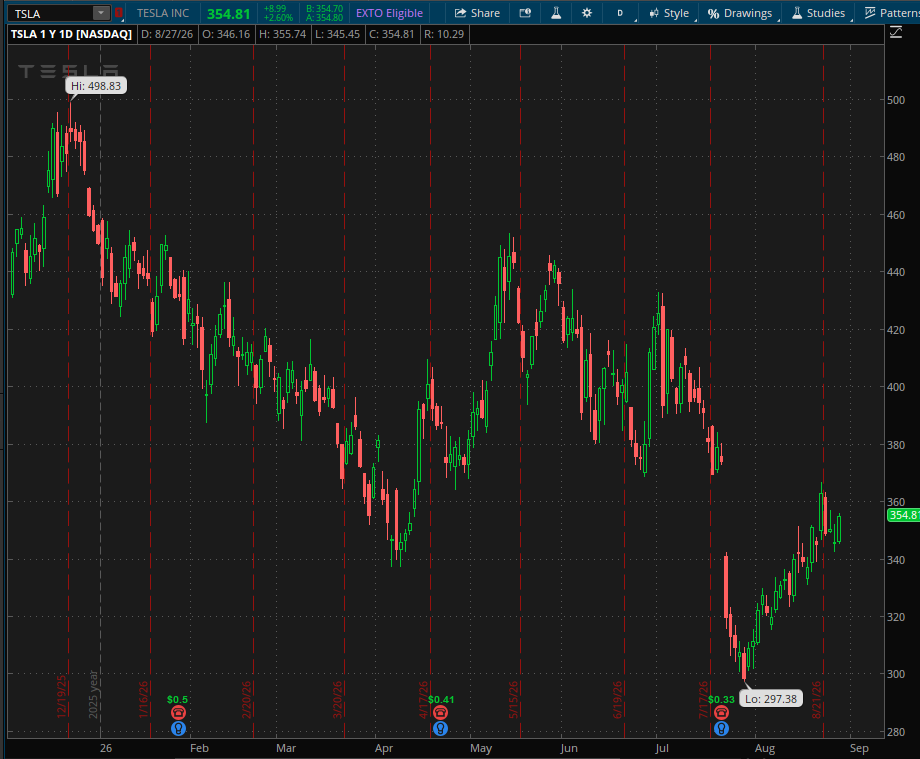Click the earnings phone icon under $0.5
920x759 pixels.
178,712
